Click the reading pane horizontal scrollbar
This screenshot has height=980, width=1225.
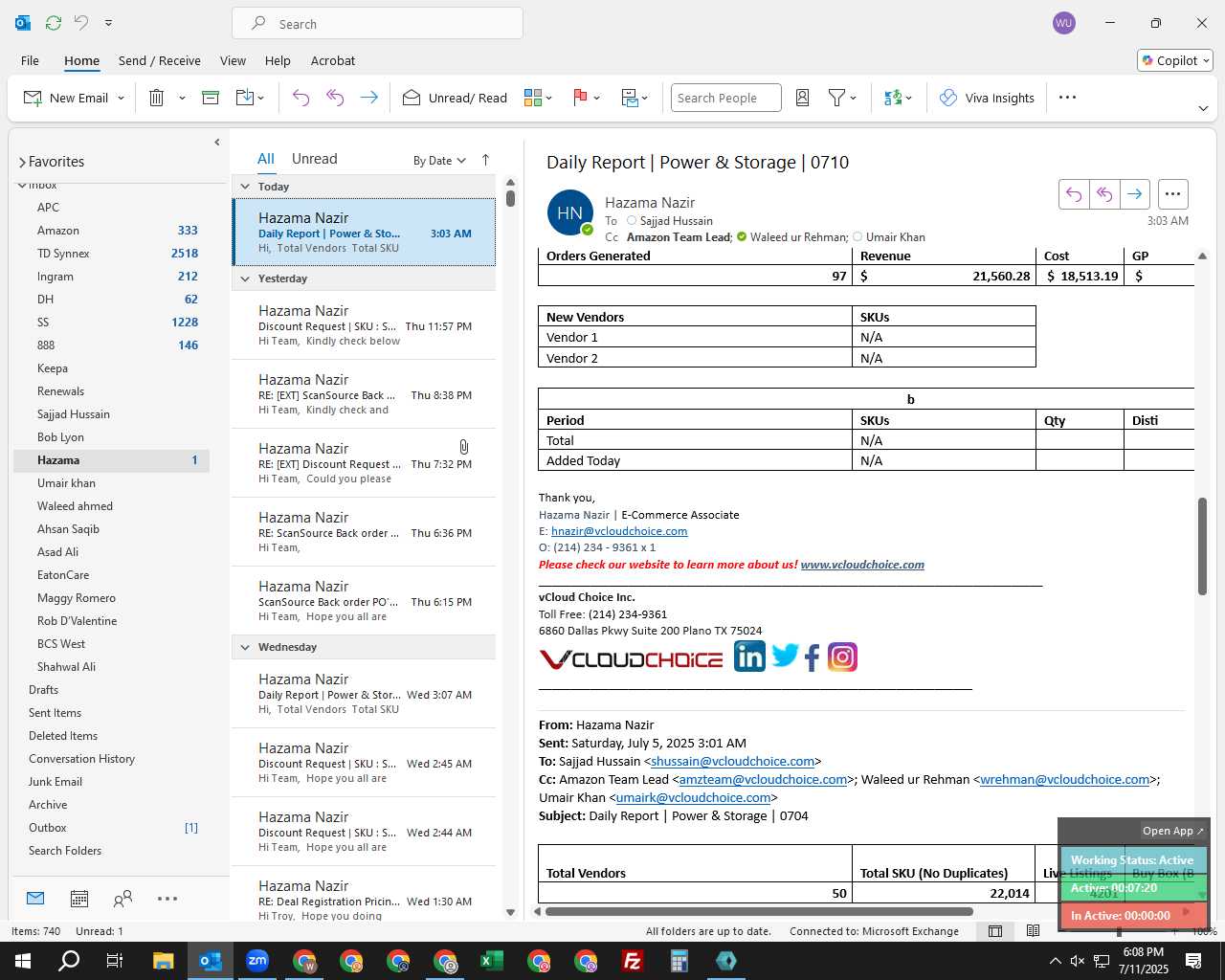(759, 911)
